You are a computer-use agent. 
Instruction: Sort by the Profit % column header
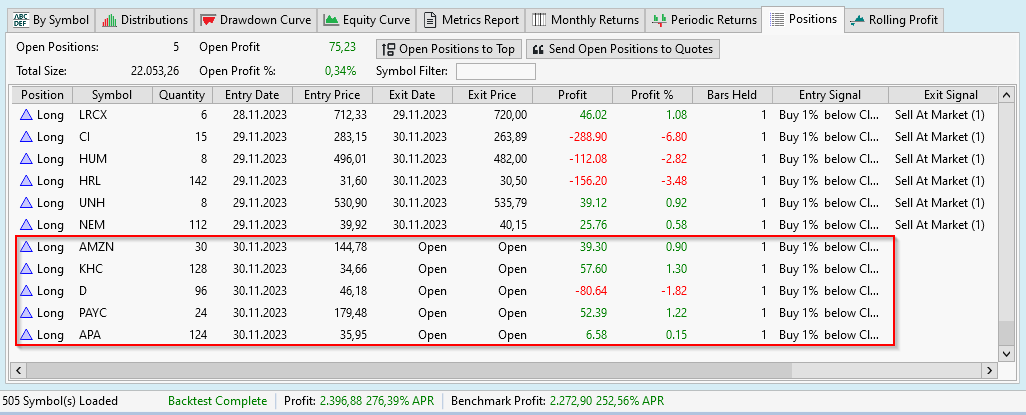pos(652,95)
